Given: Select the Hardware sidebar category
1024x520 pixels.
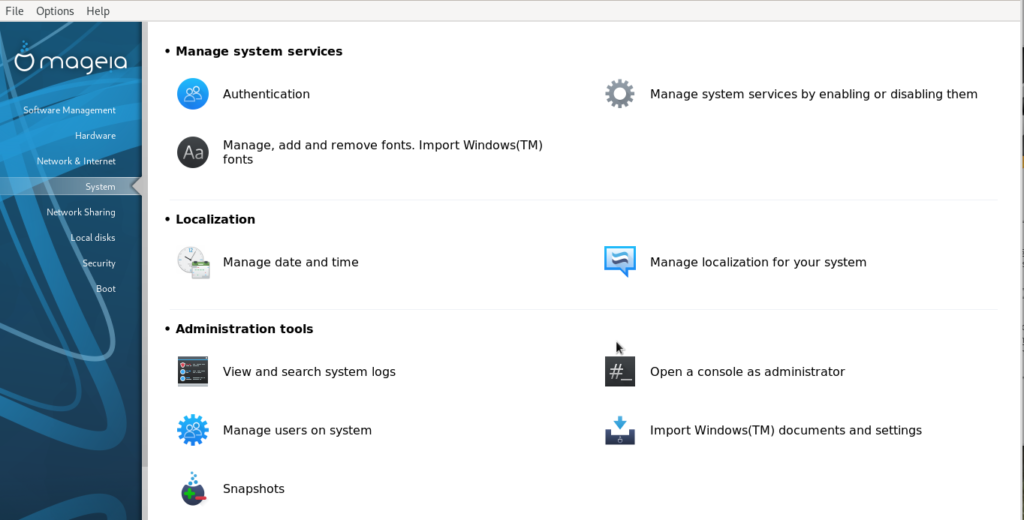Looking at the screenshot, I should tap(95, 136).
